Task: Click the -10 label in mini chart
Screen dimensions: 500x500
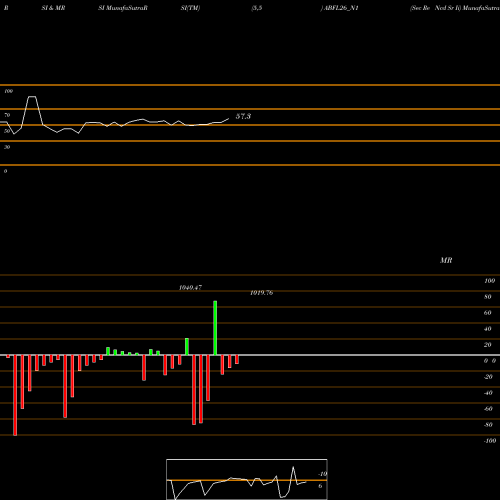Action: [322, 474]
